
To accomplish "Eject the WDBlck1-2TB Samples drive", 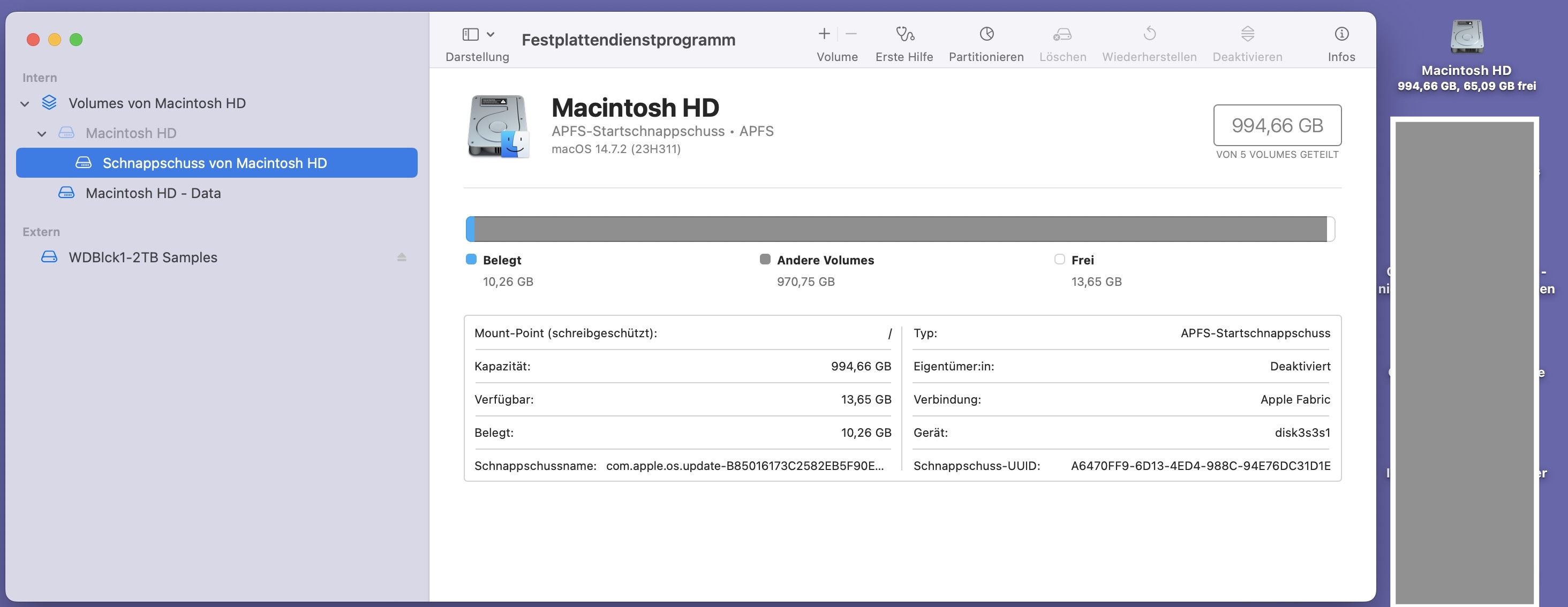I will pyautogui.click(x=402, y=257).
